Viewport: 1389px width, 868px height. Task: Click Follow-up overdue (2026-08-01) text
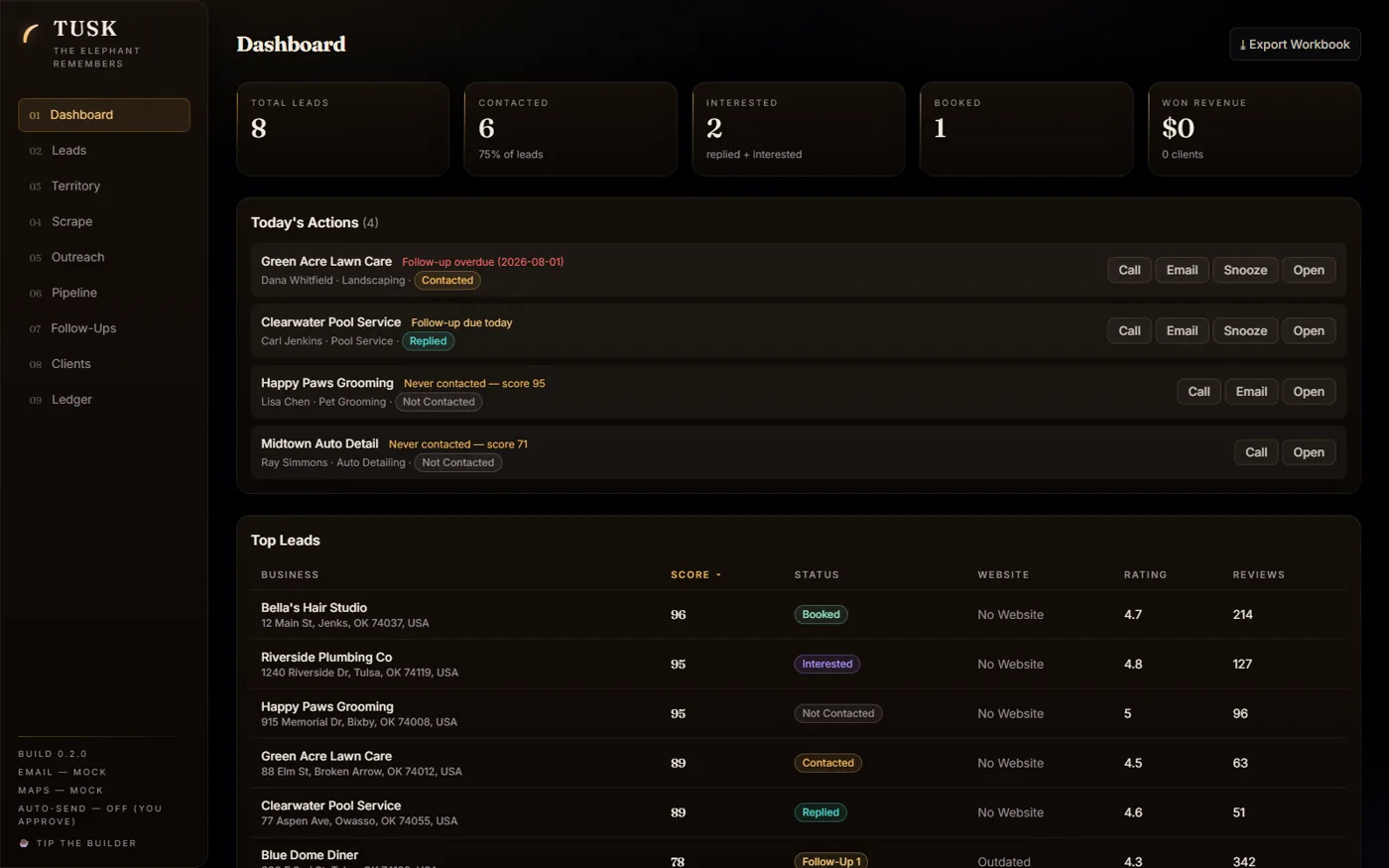pos(482,262)
